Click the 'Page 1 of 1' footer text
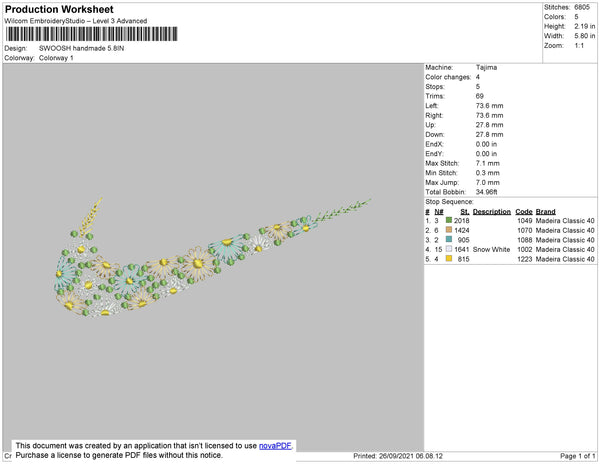The height and width of the screenshot is (464, 600). pyautogui.click(x=577, y=456)
